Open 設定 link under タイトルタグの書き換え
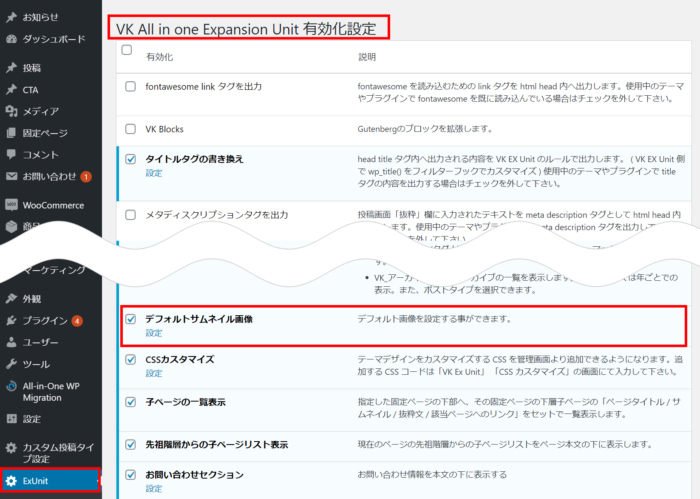This screenshot has width=700, height=499. click(x=154, y=173)
